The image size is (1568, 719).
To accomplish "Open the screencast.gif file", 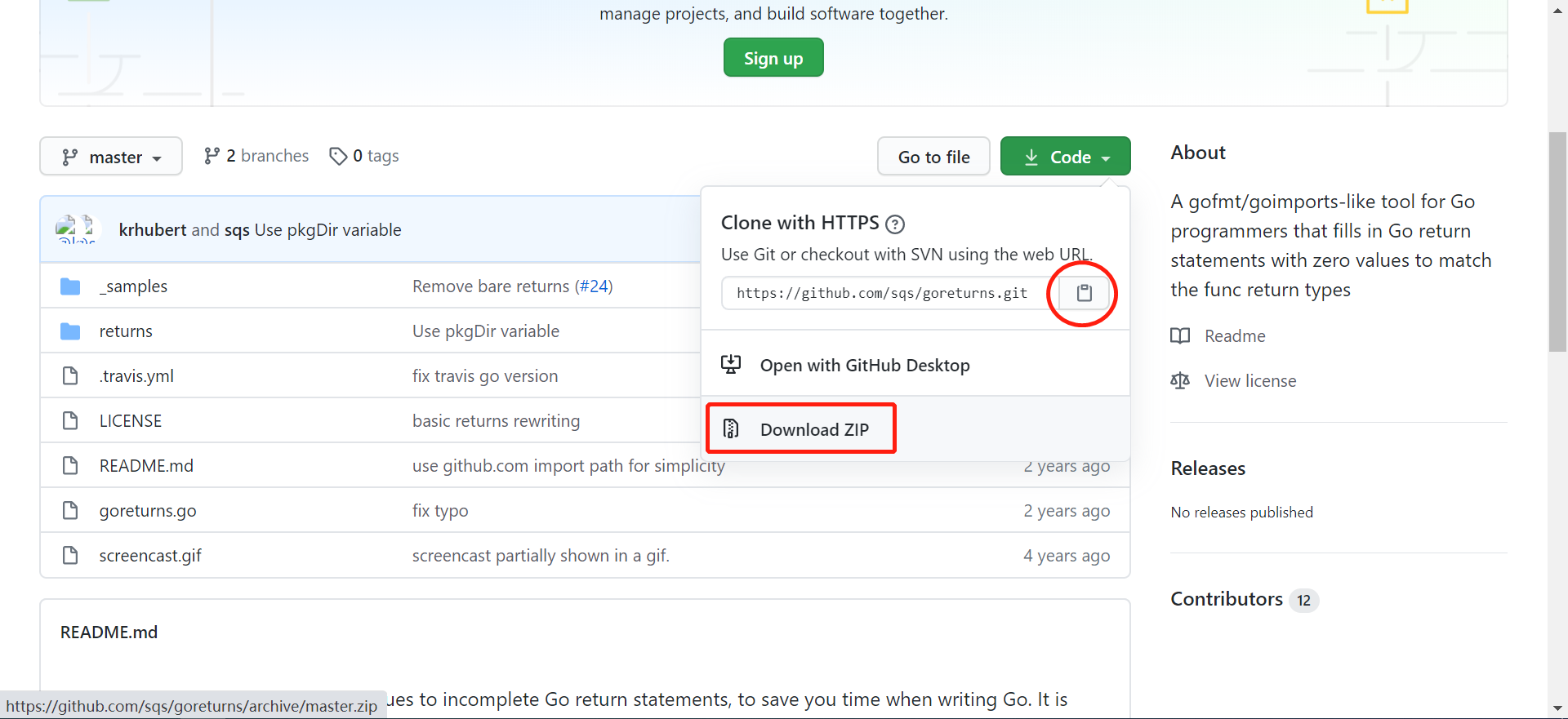I will (x=150, y=556).
